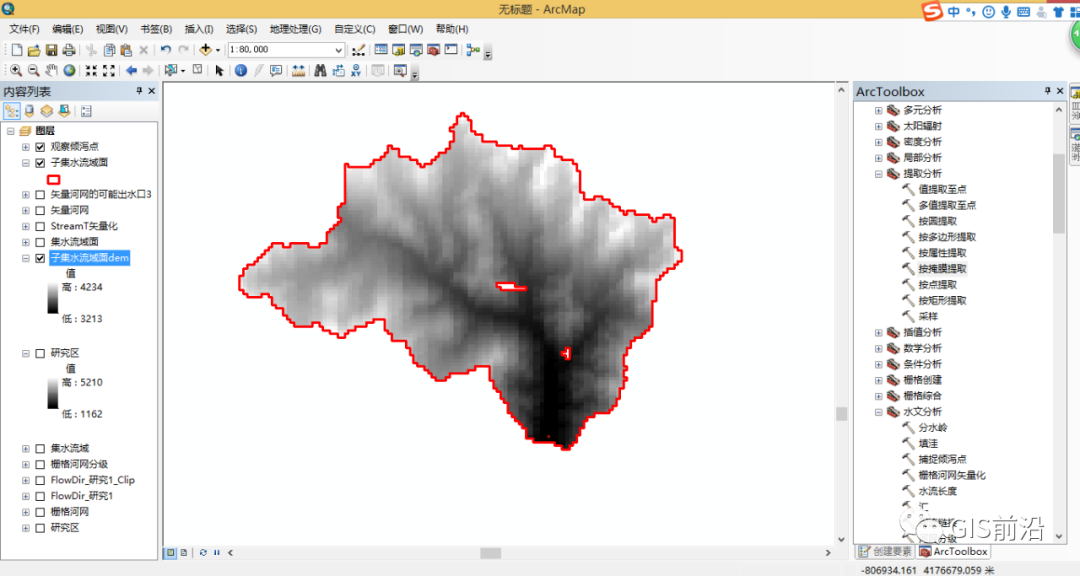Collapse the 子集水流域面dem layer legend
The width and height of the screenshot is (1080, 576).
(x=25, y=258)
